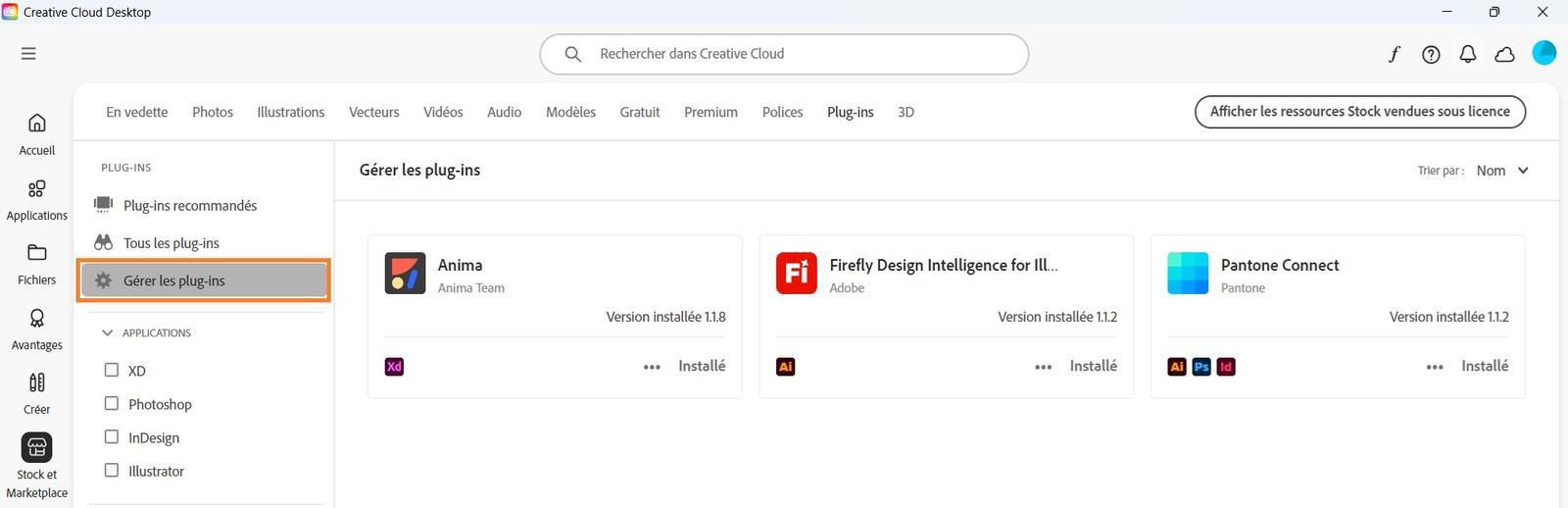Screen dimensions: 1568x508
Task: Open the Applications sidebar icon
Action: (36, 188)
